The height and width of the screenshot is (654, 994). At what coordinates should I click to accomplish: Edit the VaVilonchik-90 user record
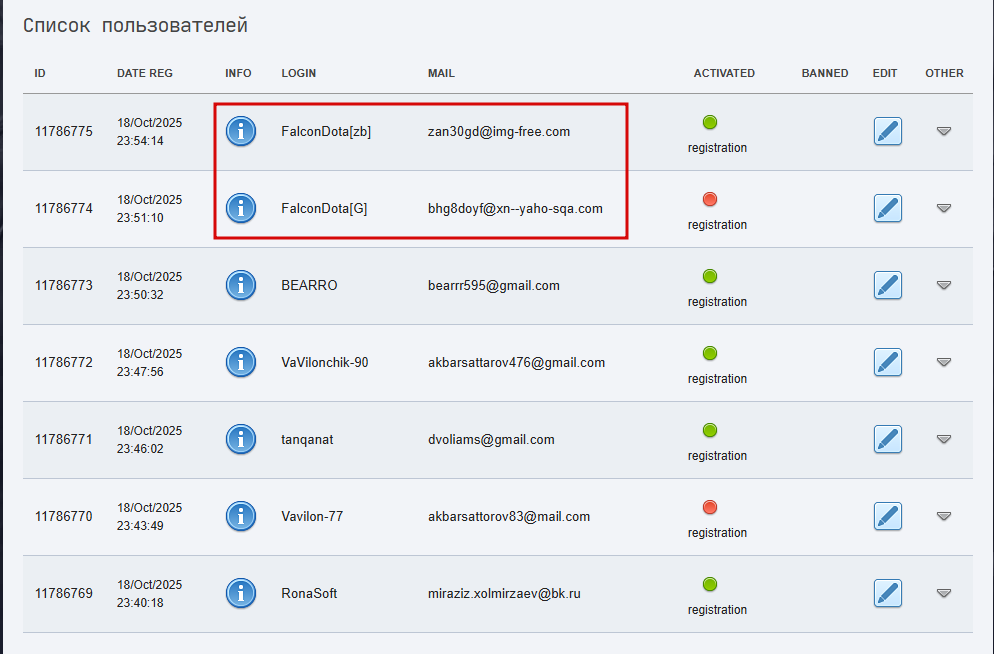point(887,362)
